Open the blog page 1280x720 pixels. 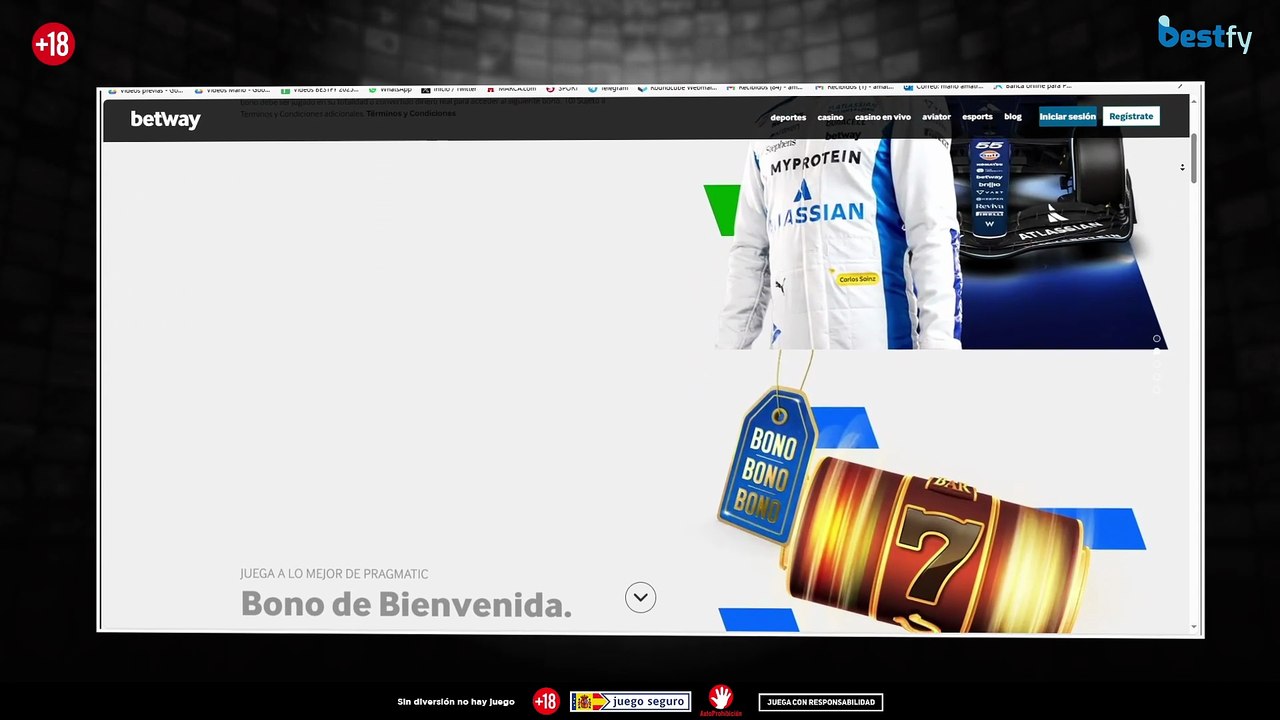click(1013, 117)
